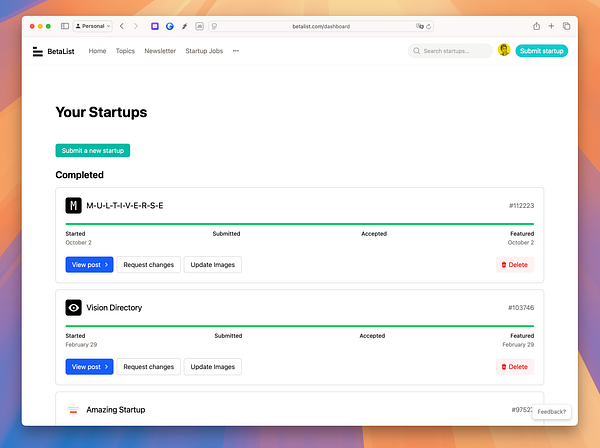
Task: Click Submit a new startup button
Action: coord(93,150)
